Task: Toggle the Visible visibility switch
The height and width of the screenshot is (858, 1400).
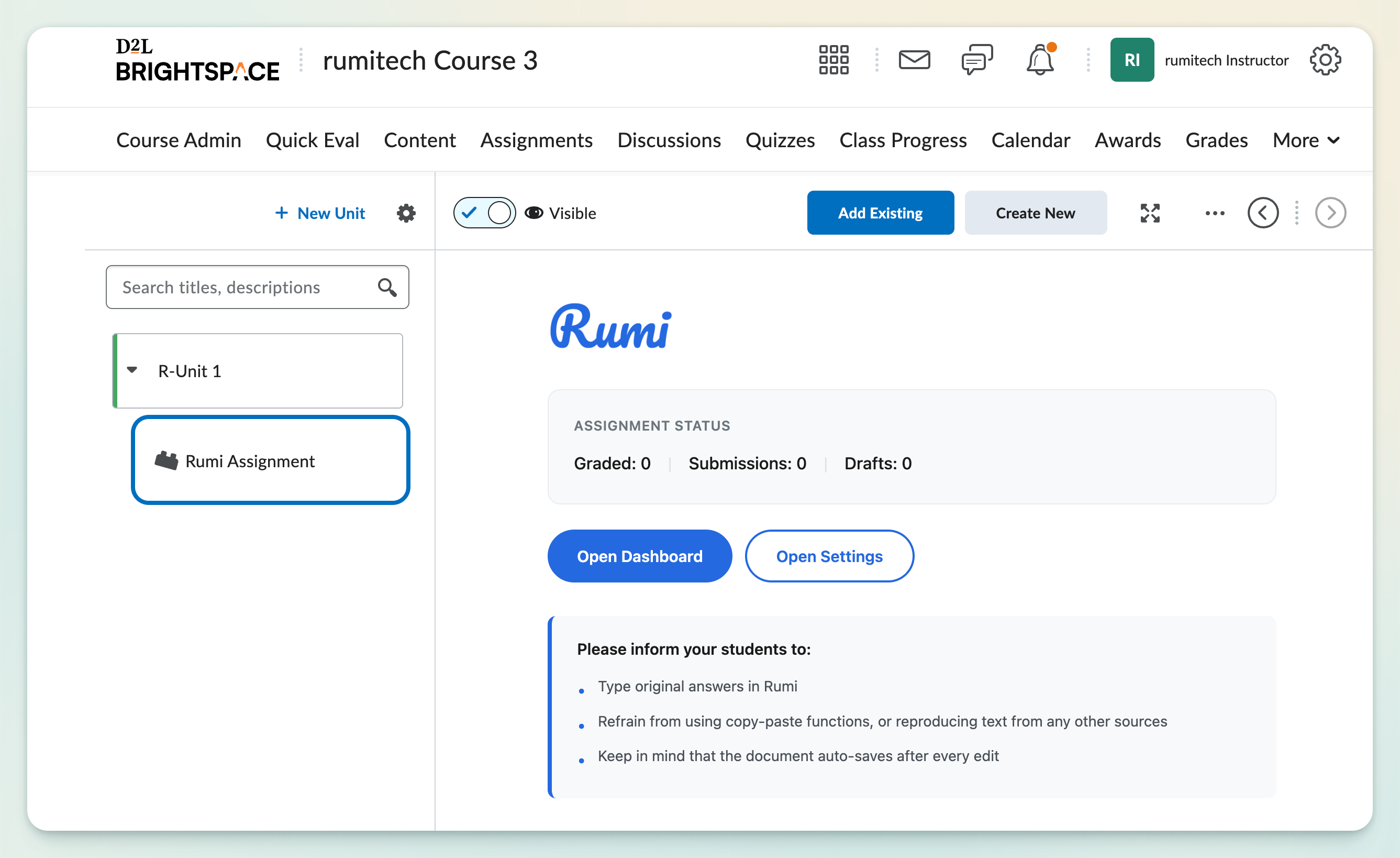Action: click(x=484, y=213)
